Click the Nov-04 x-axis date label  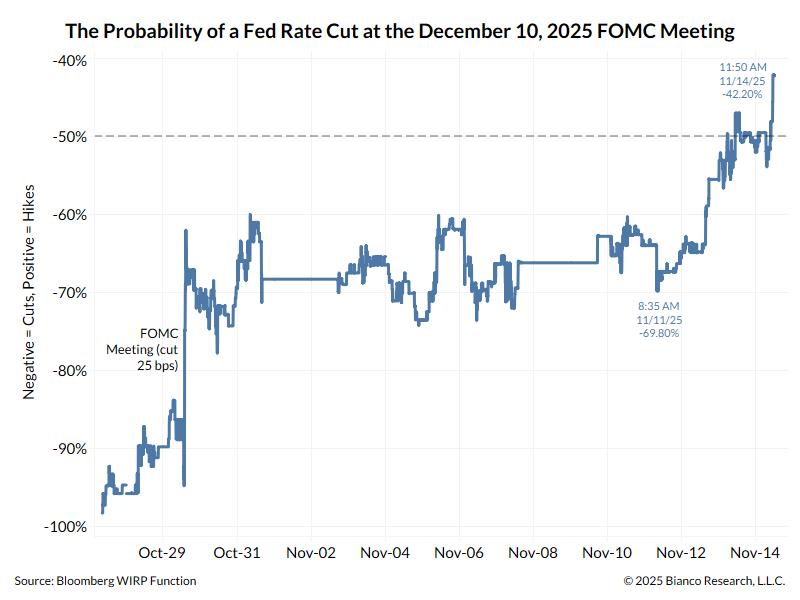pos(385,552)
